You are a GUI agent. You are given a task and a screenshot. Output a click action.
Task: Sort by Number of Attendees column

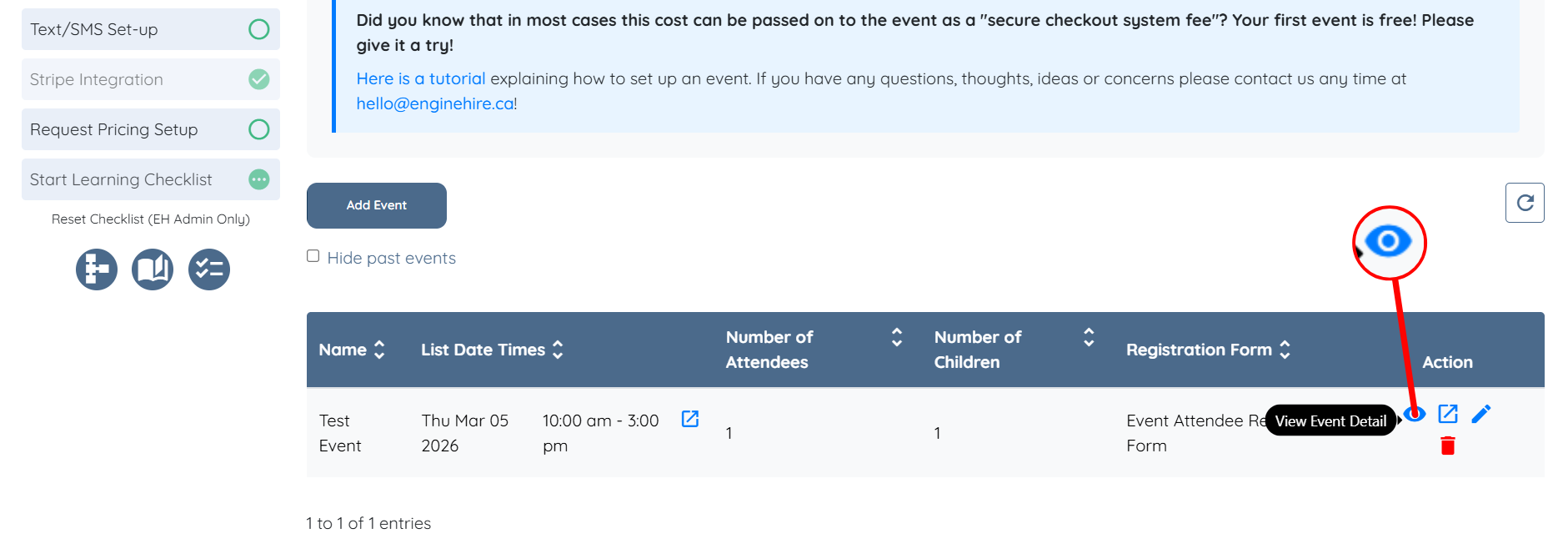tap(897, 337)
